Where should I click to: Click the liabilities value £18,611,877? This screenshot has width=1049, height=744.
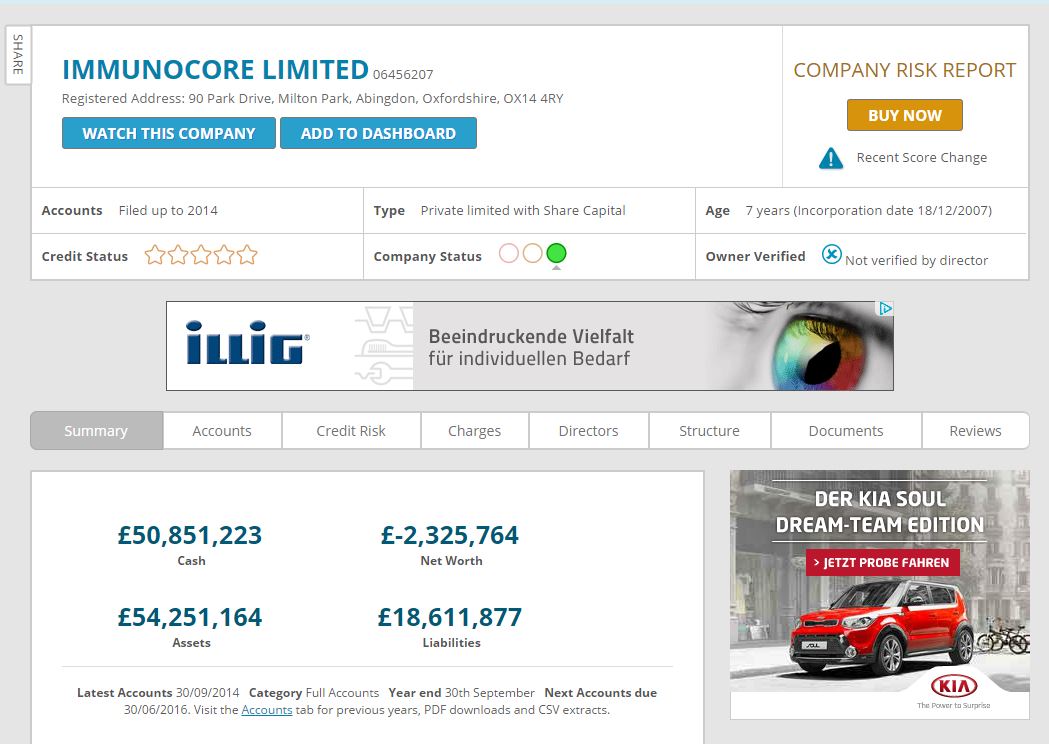coord(450,617)
